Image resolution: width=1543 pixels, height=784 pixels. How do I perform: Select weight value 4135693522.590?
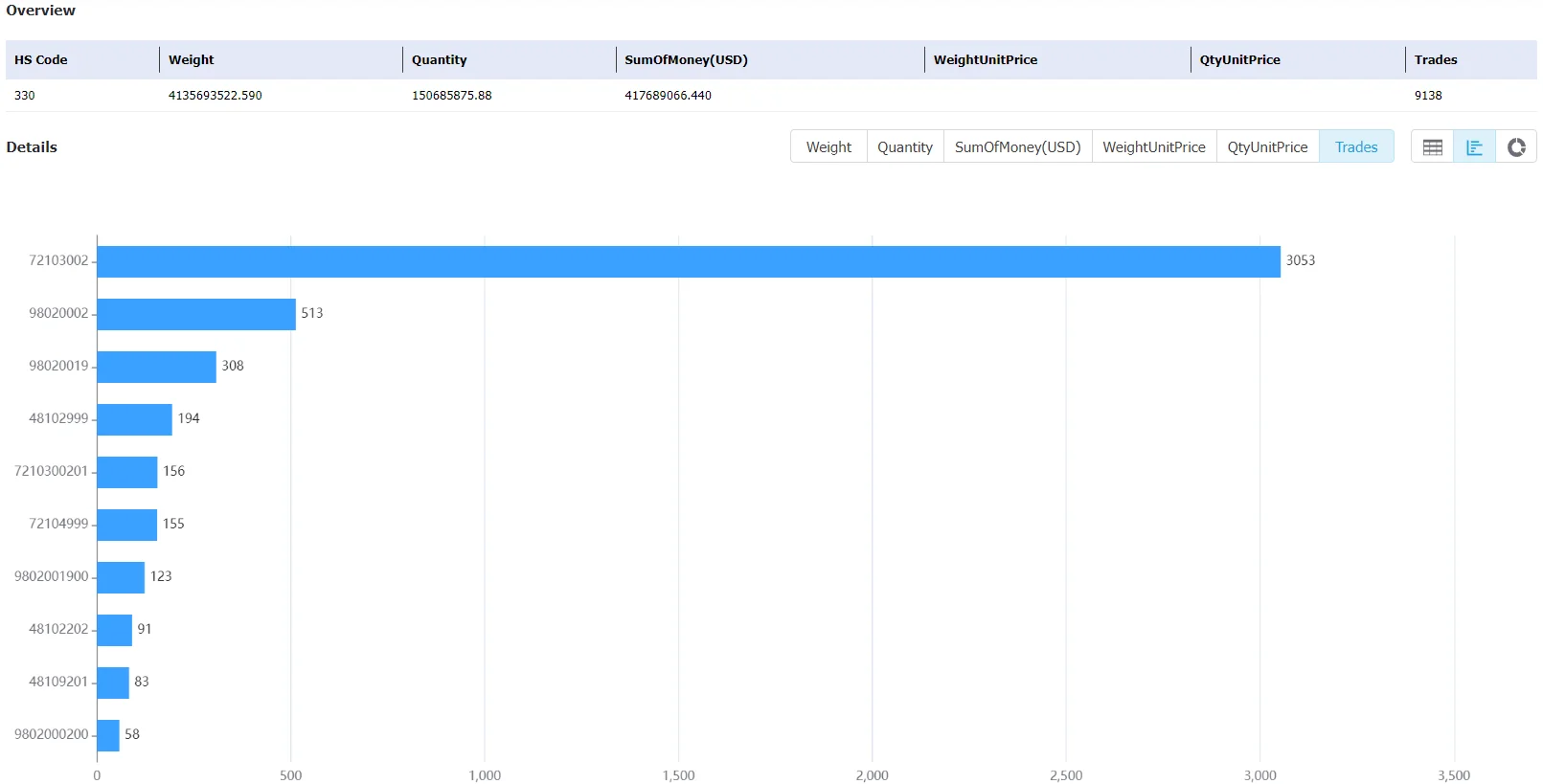coord(216,96)
